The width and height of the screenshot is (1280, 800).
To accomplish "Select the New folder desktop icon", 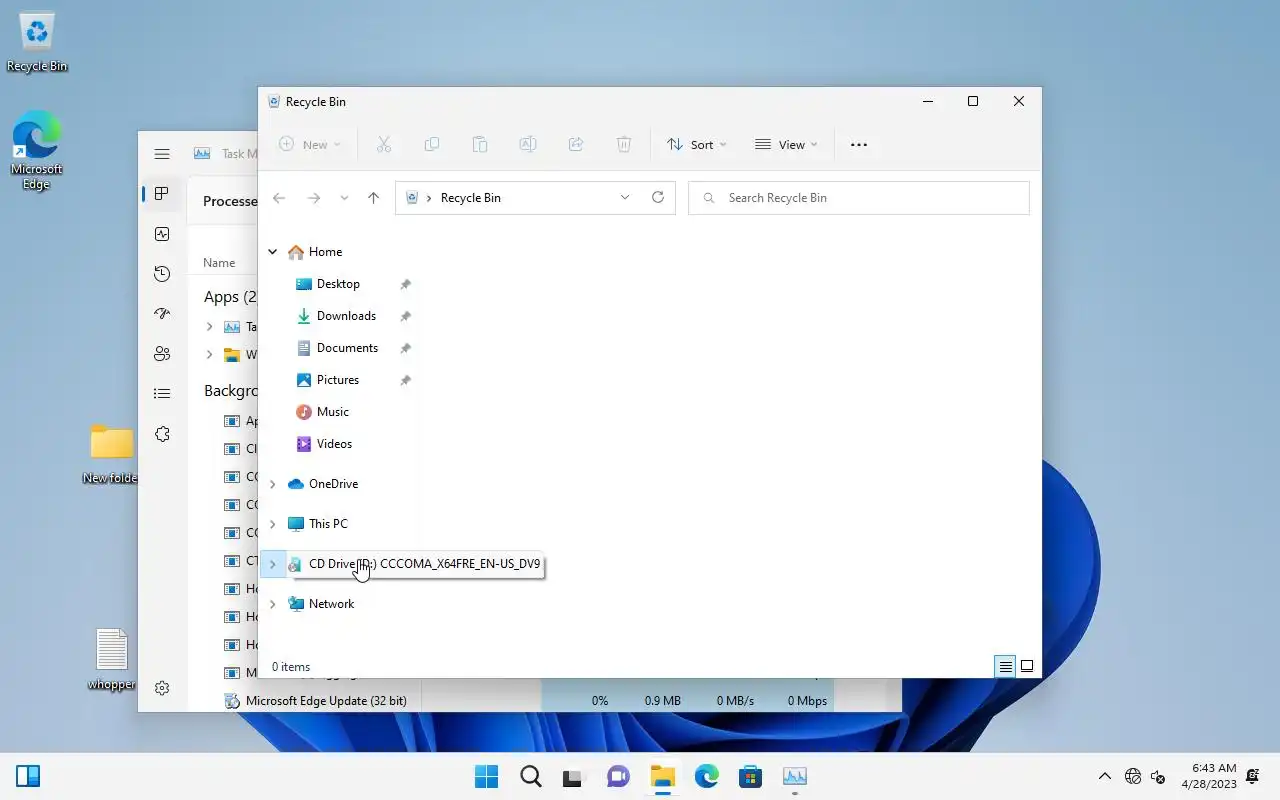I will (111, 455).
